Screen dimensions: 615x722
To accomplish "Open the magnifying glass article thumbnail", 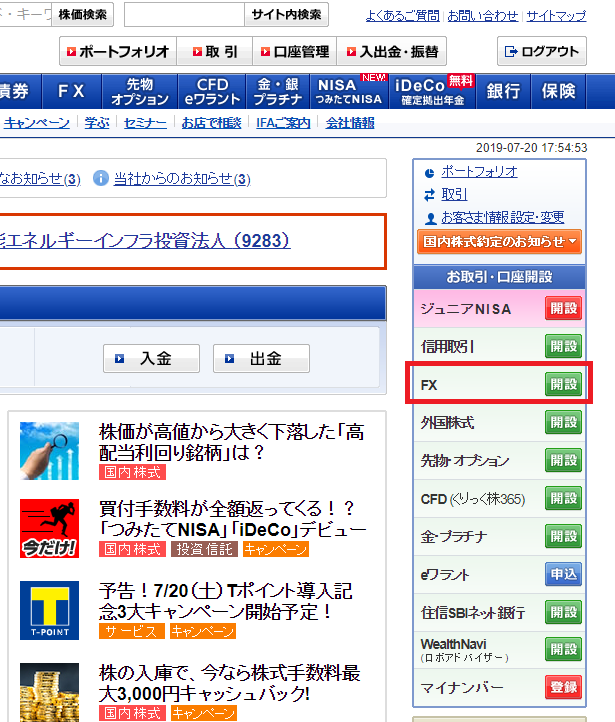I will pyautogui.click(x=49, y=451).
